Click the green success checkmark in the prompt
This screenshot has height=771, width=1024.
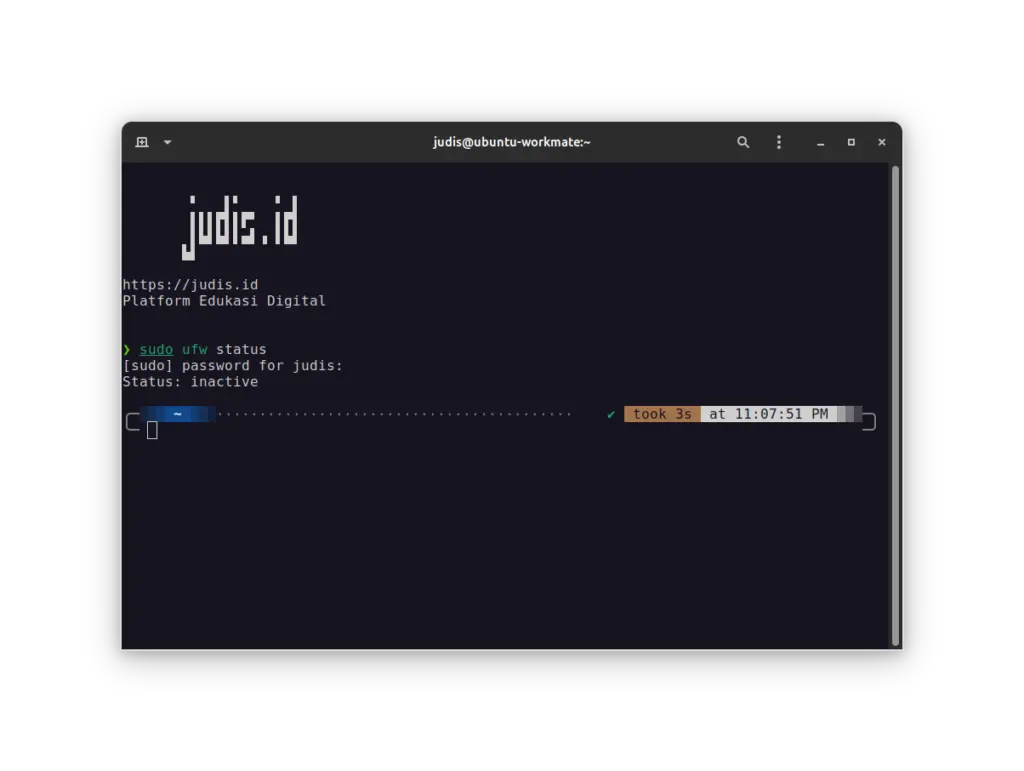tap(610, 413)
